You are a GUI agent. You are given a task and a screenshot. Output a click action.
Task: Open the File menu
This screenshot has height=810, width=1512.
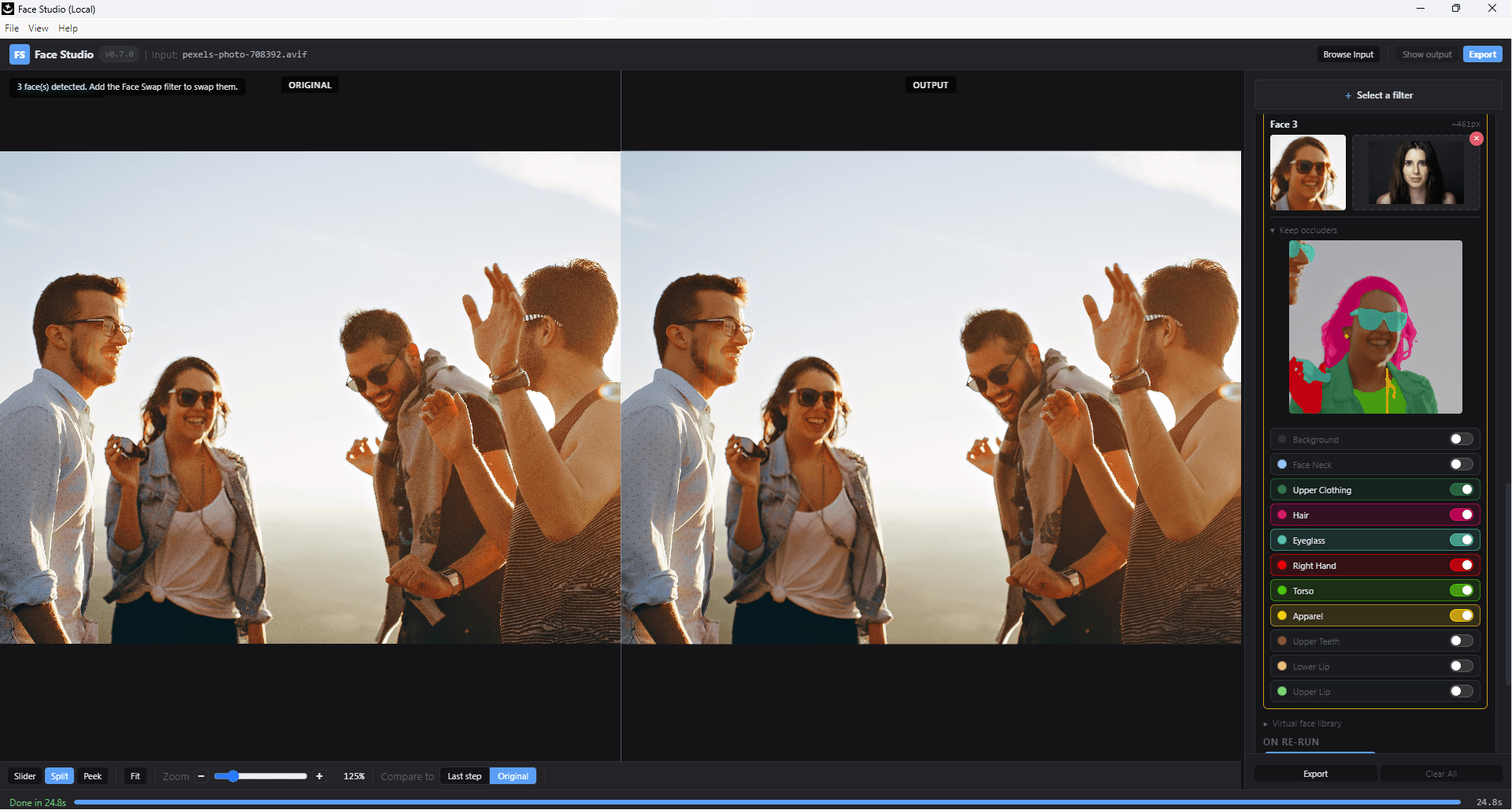[x=12, y=28]
